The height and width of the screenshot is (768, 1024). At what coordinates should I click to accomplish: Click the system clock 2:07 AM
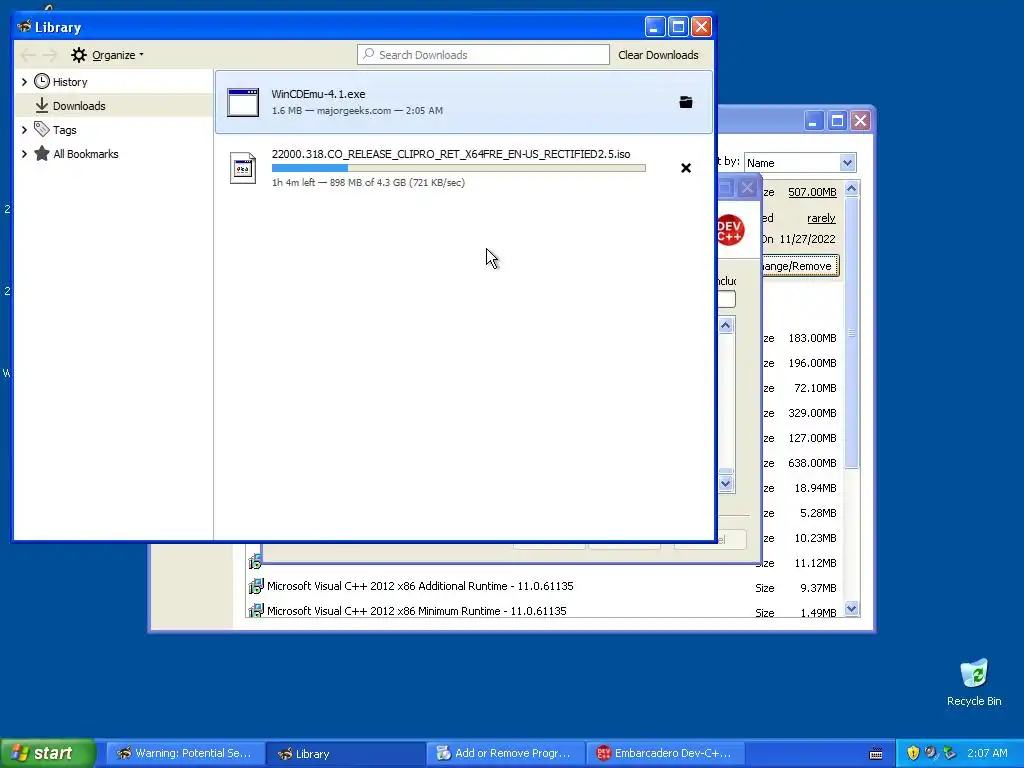pyautogui.click(x=987, y=753)
